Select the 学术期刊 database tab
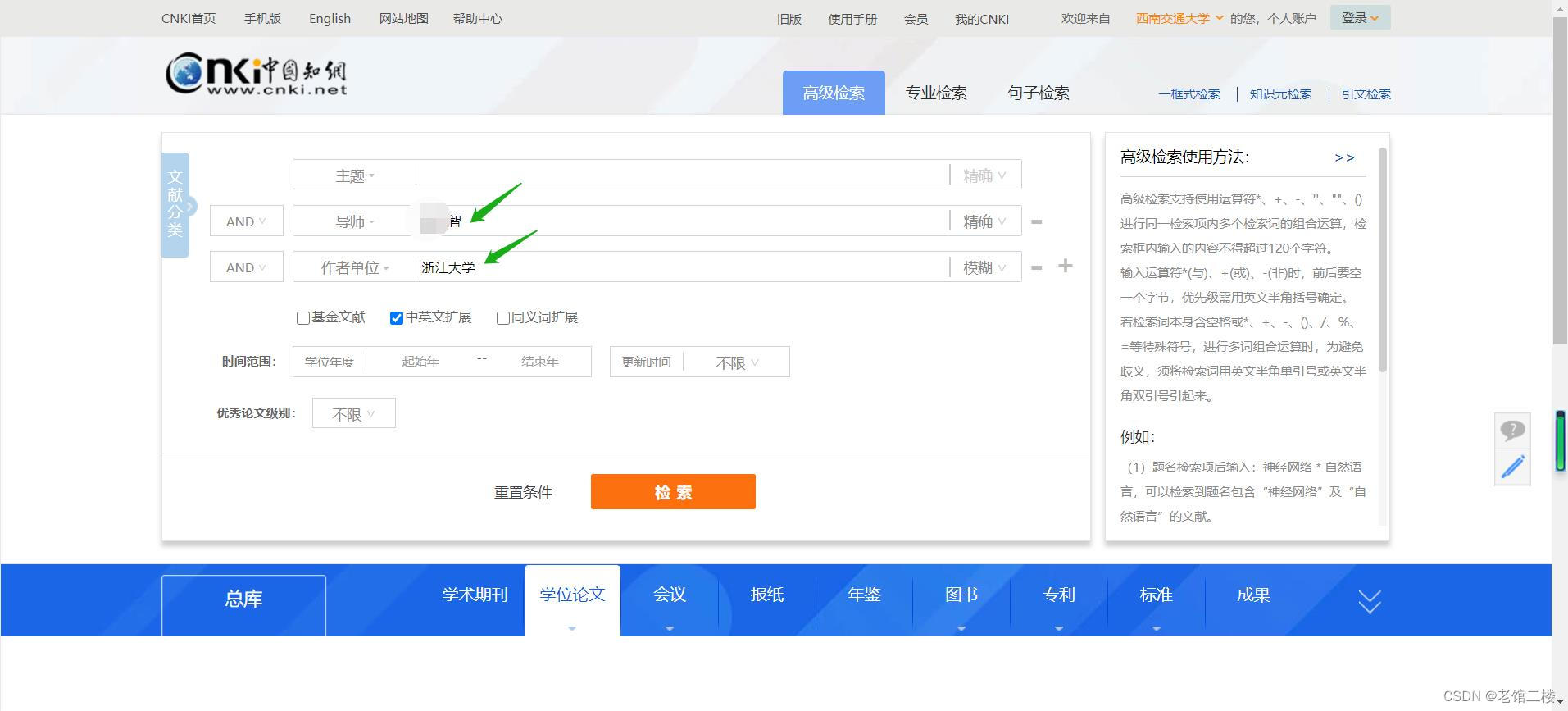Image resolution: width=1568 pixels, height=711 pixels. [x=475, y=595]
